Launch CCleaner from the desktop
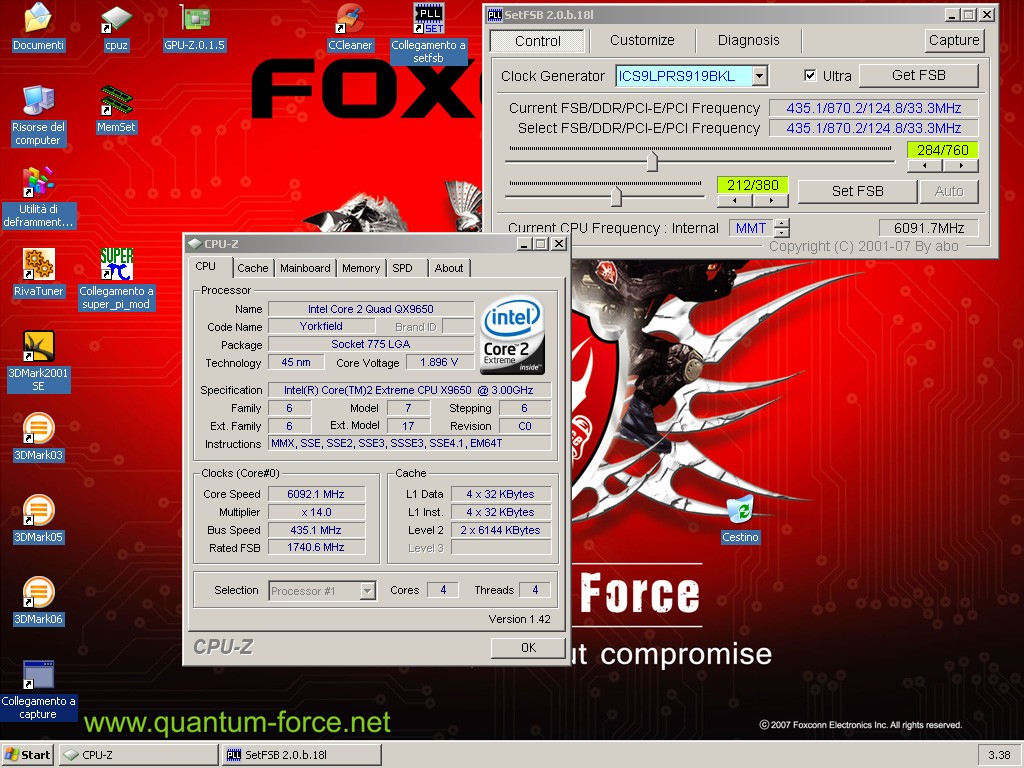Image resolution: width=1024 pixels, height=768 pixels. [x=350, y=20]
